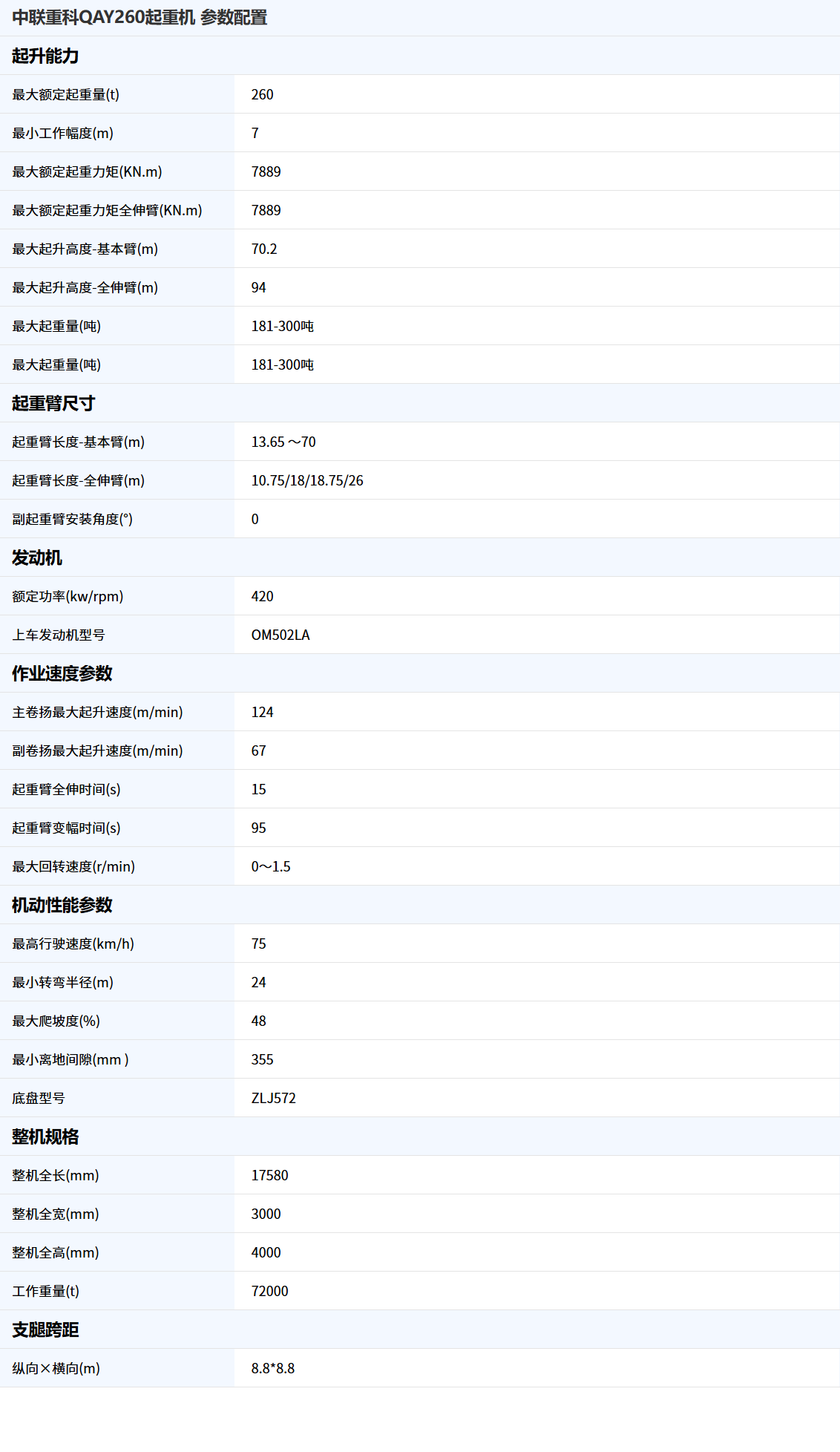The height and width of the screenshot is (1452, 840).
Task: Select the value 3000
Action: coord(266,1214)
